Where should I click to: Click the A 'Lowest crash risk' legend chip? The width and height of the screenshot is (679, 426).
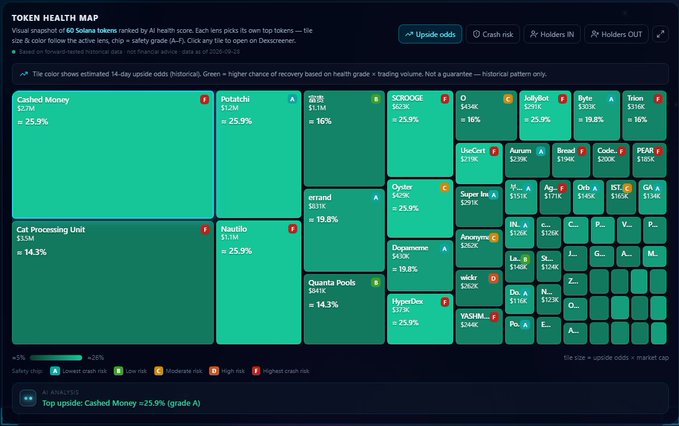(55, 371)
